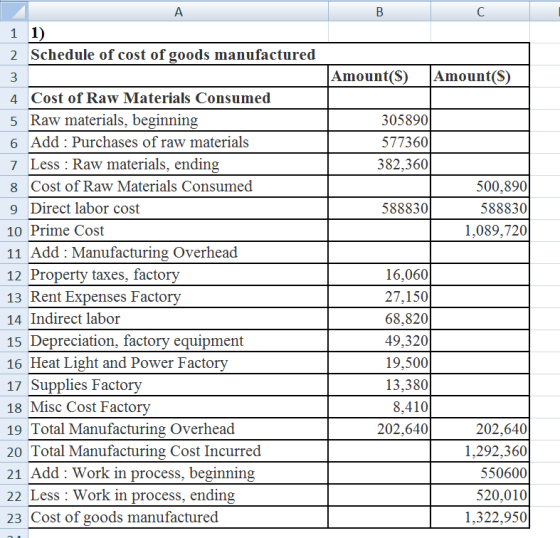Select 'Add : Purchases of raw materials' cell
The width and height of the screenshot is (560, 538).
178,143
